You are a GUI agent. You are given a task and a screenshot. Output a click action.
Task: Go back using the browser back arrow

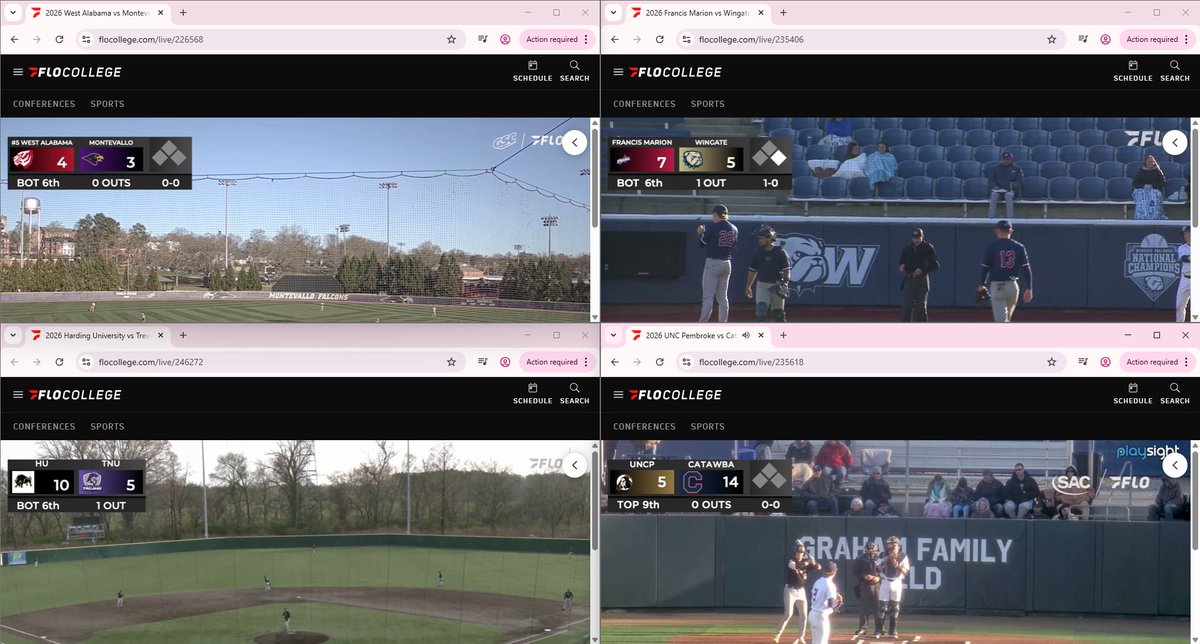(x=14, y=39)
